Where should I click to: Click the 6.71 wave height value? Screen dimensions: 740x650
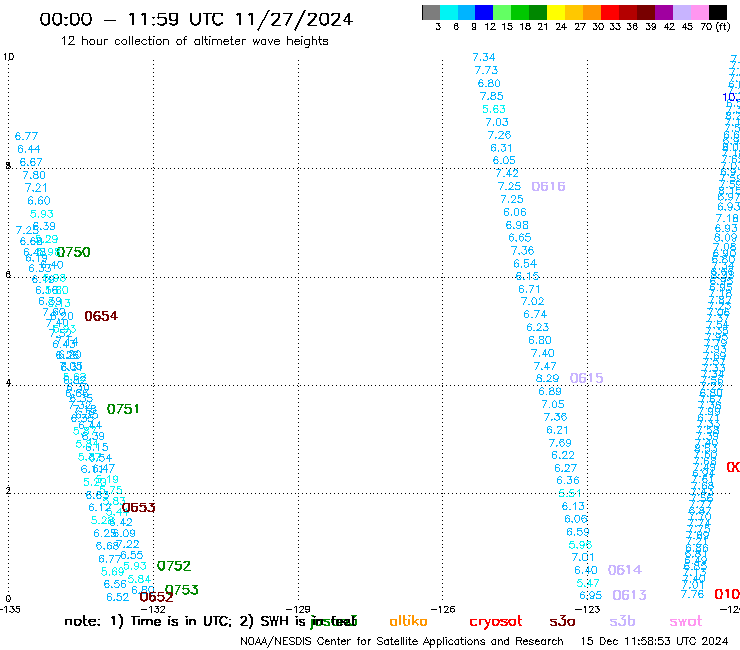[x=529, y=289]
